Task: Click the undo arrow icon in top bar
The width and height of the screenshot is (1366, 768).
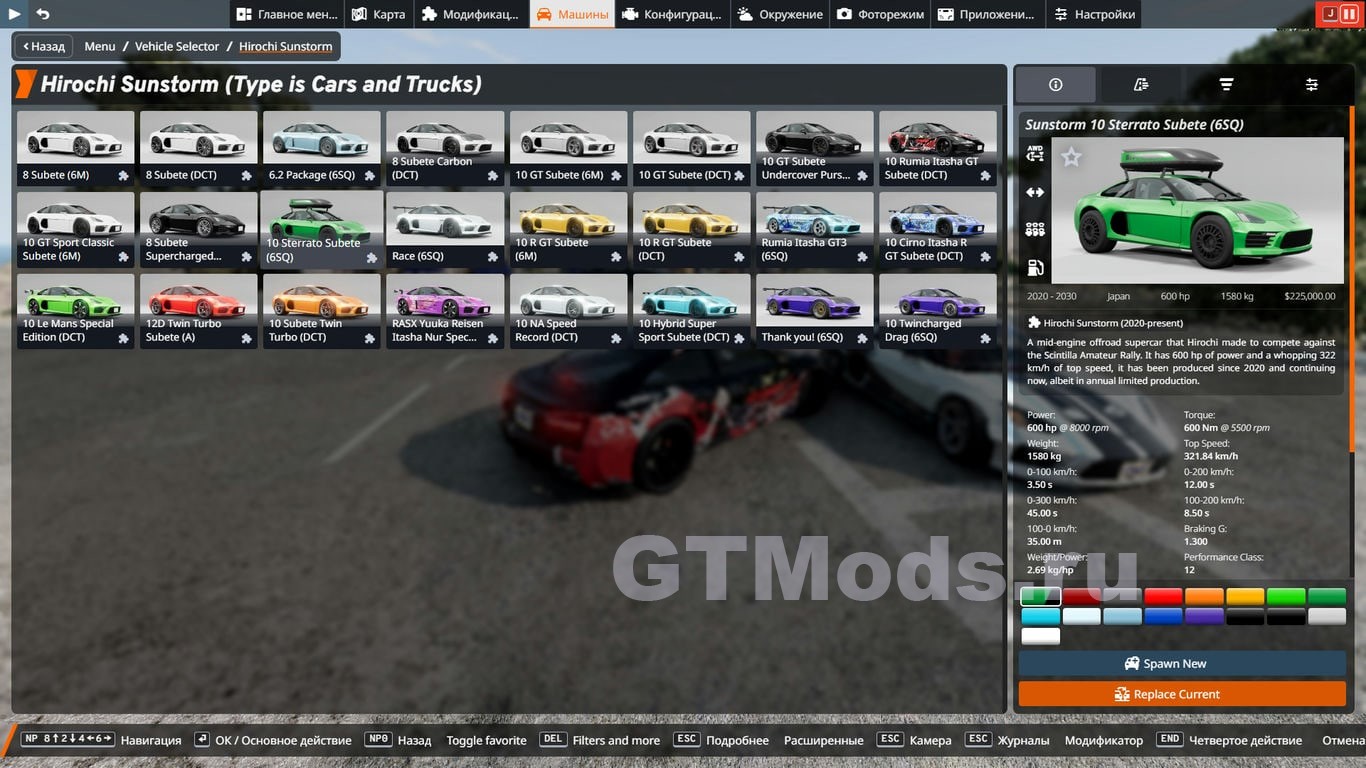Action: click(x=42, y=14)
